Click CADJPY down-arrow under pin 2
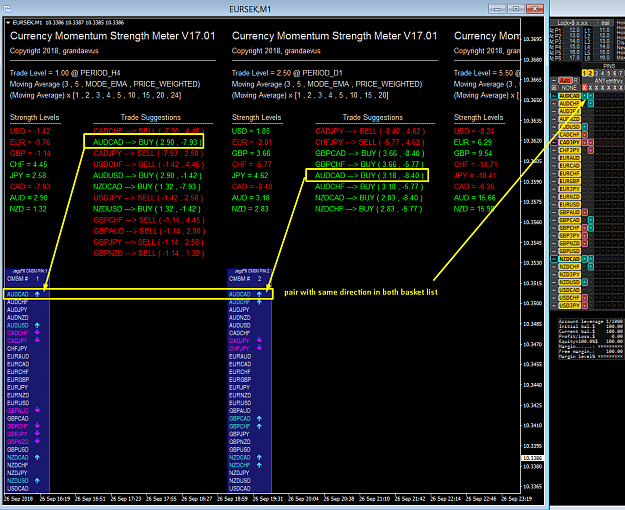The width and height of the screenshot is (625, 510). 591,142
